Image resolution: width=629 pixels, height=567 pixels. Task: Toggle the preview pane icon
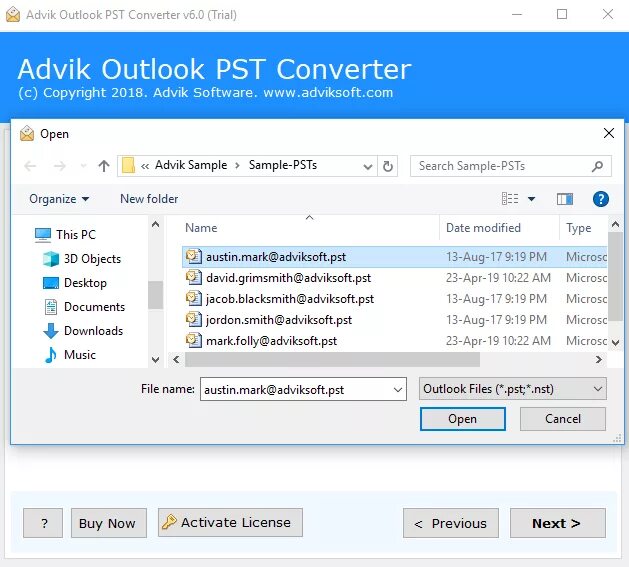click(565, 199)
